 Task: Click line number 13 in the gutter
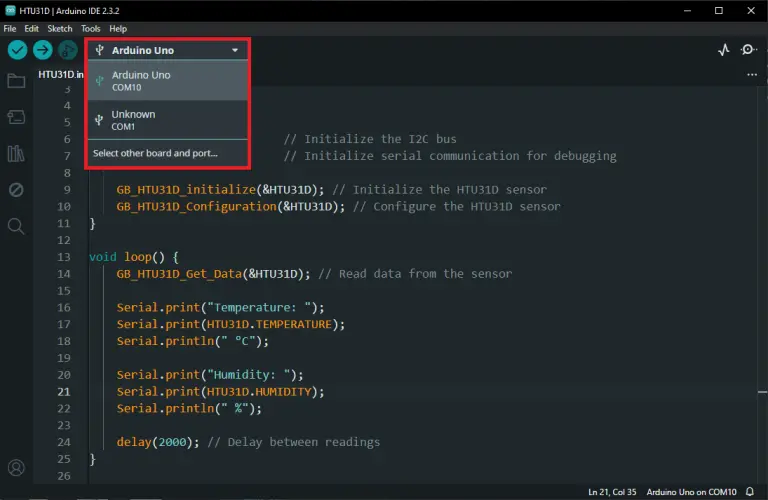coord(64,257)
